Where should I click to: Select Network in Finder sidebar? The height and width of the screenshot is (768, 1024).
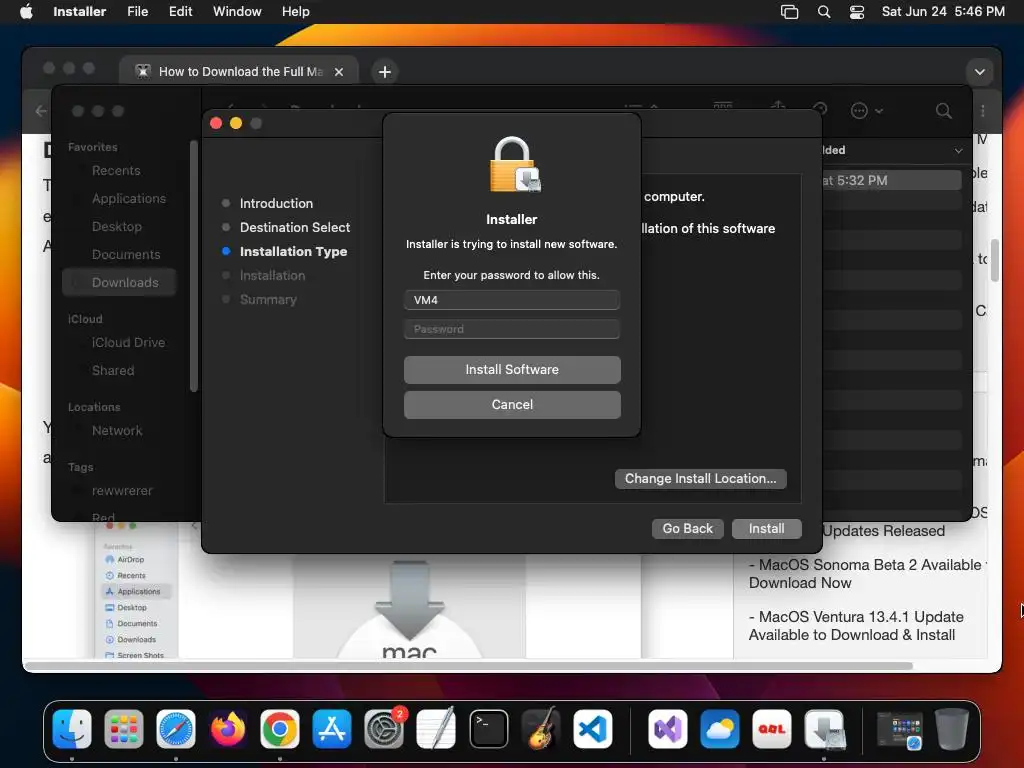coord(116,430)
